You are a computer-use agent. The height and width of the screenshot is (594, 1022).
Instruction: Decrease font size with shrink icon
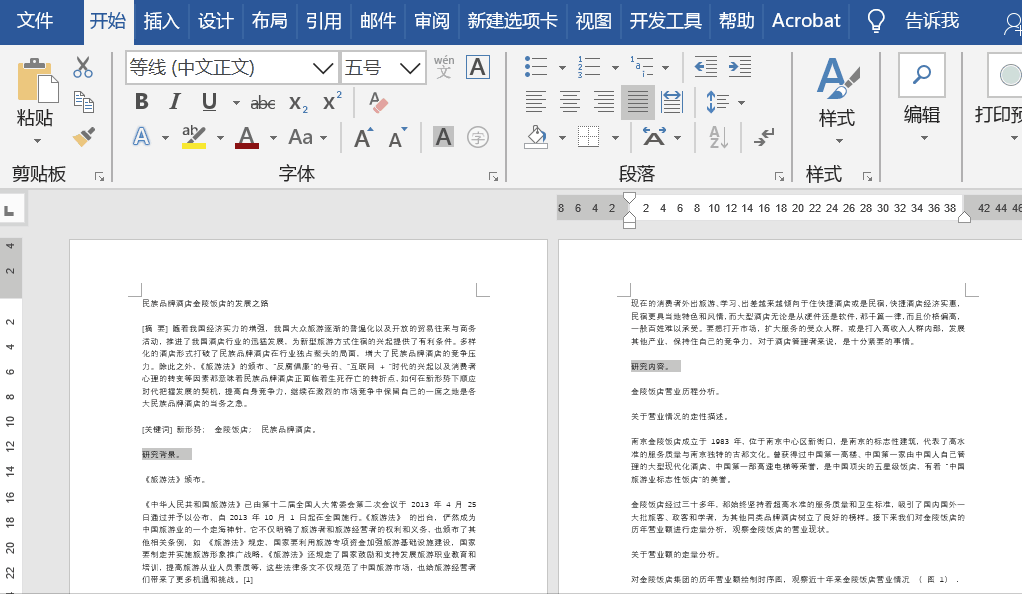click(x=398, y=137)
